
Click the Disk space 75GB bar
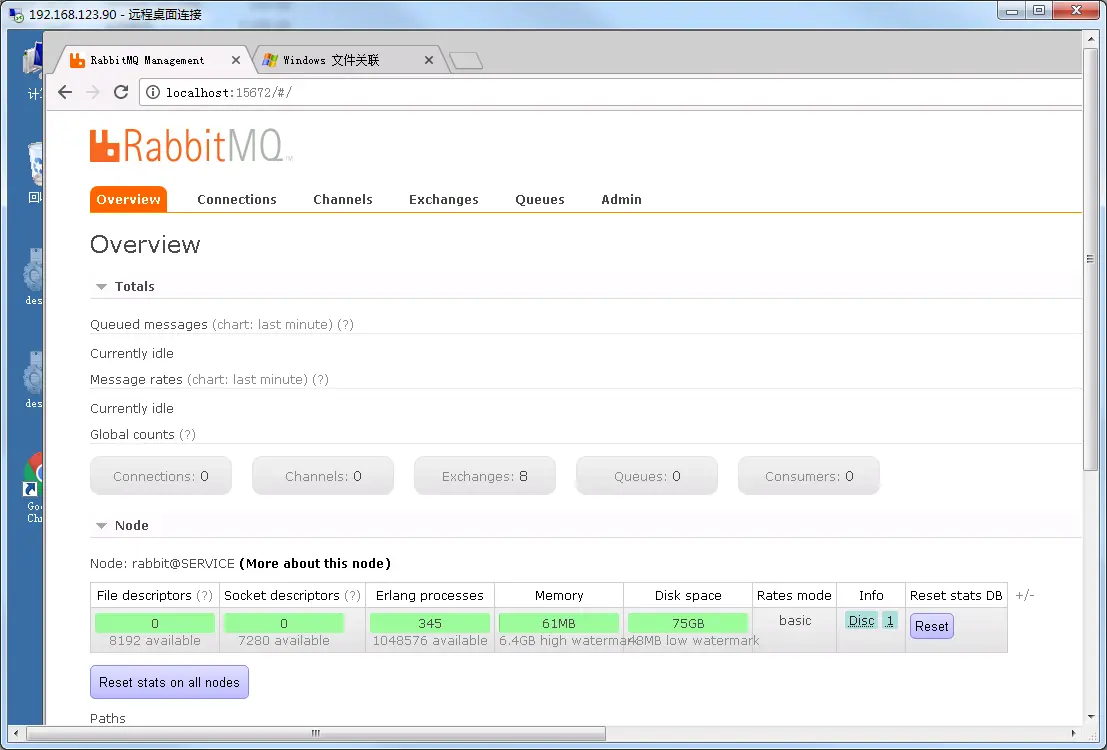pos(688,623)
